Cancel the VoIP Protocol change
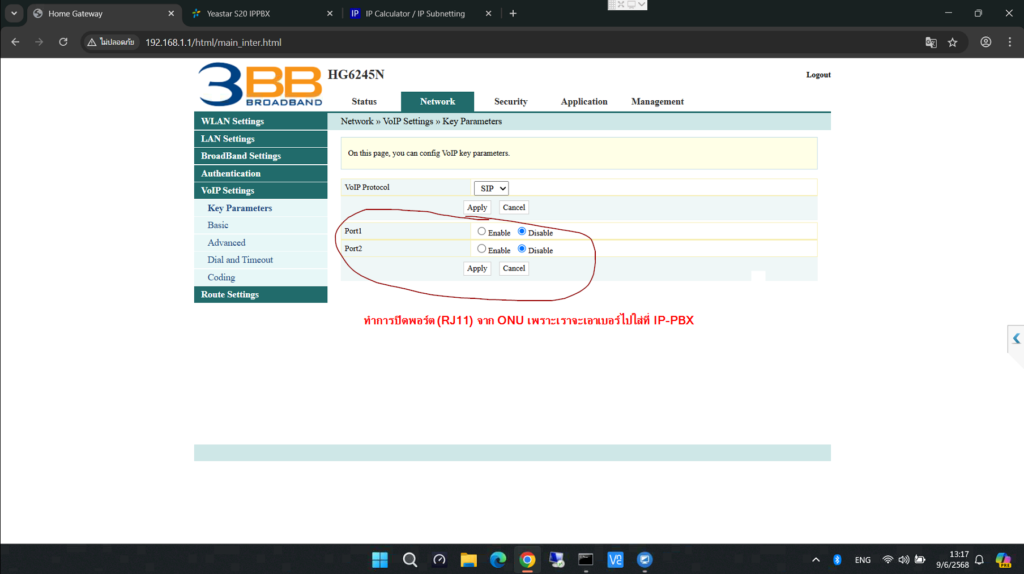 click(x=514, y=208)
